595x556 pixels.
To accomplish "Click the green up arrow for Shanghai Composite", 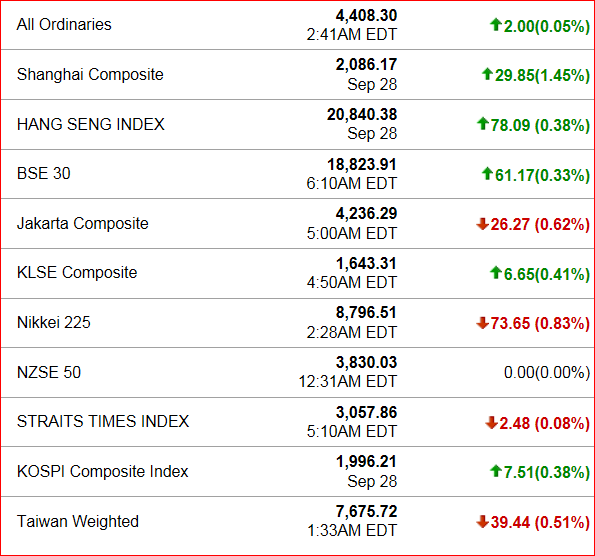I will [487, 74].
